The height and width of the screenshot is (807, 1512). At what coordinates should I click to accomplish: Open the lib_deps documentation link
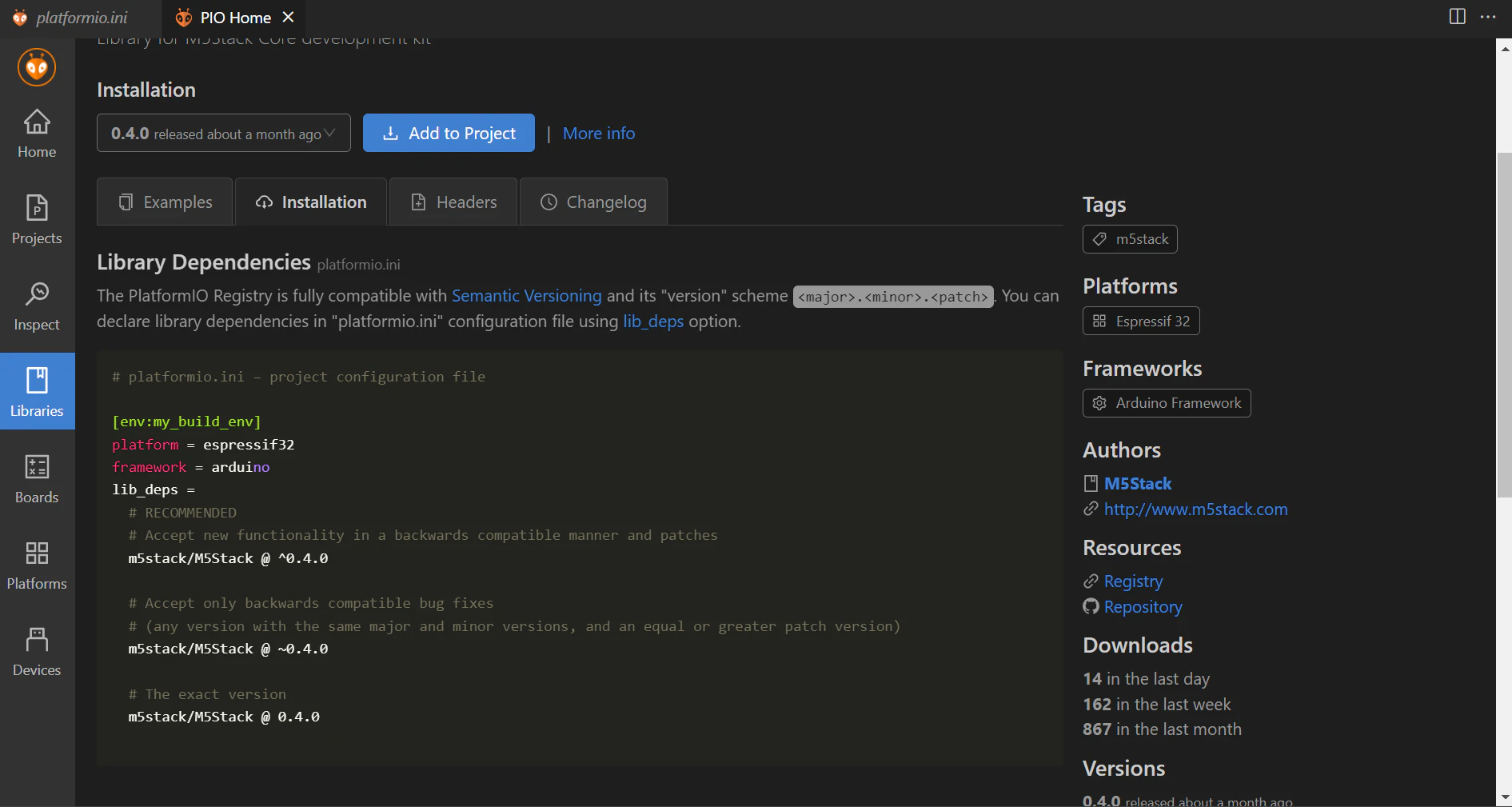653,322
